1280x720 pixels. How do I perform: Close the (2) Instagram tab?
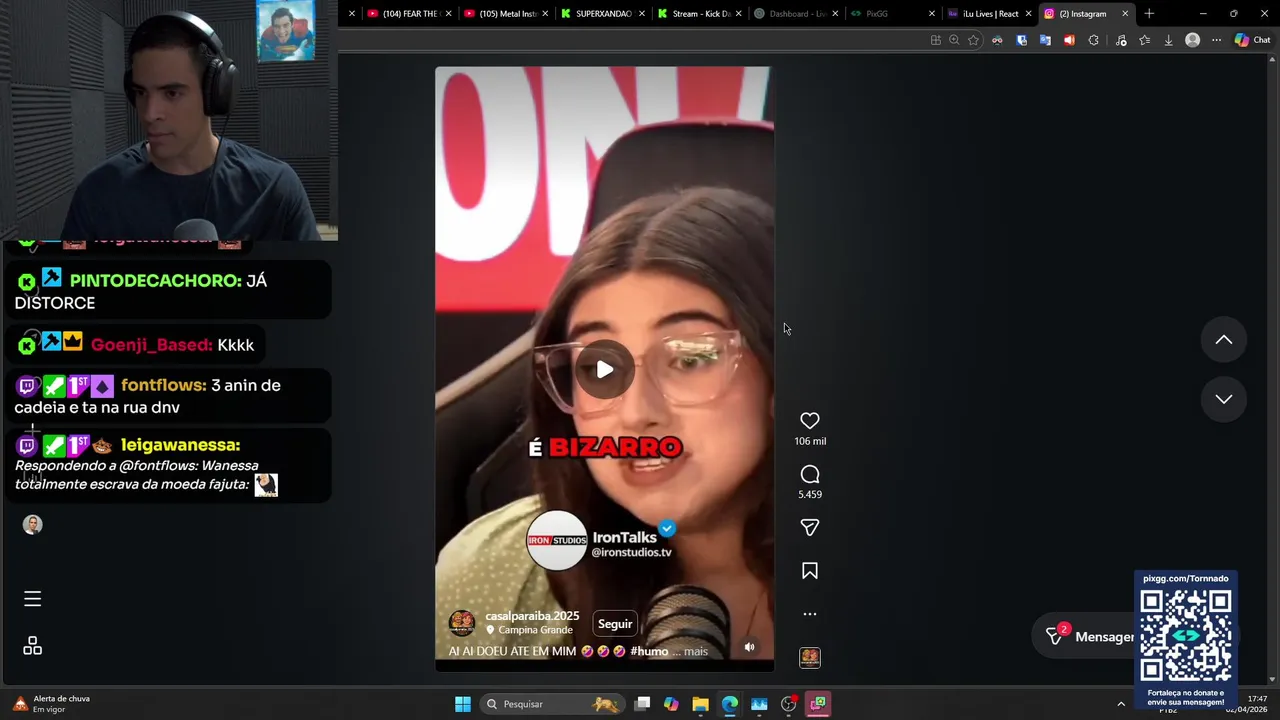tap(1125, 14)
